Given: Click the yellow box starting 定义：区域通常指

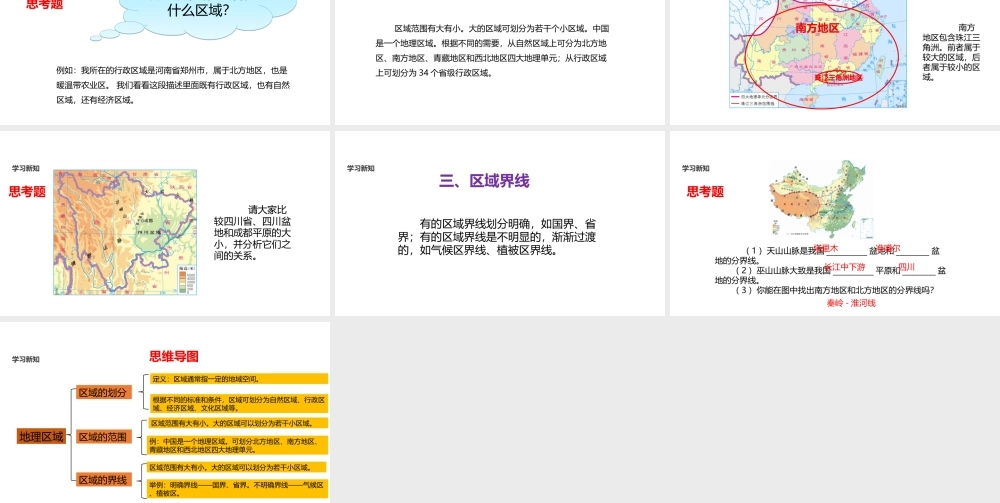Looking at the screenshot, I should (x=239, y=379).
